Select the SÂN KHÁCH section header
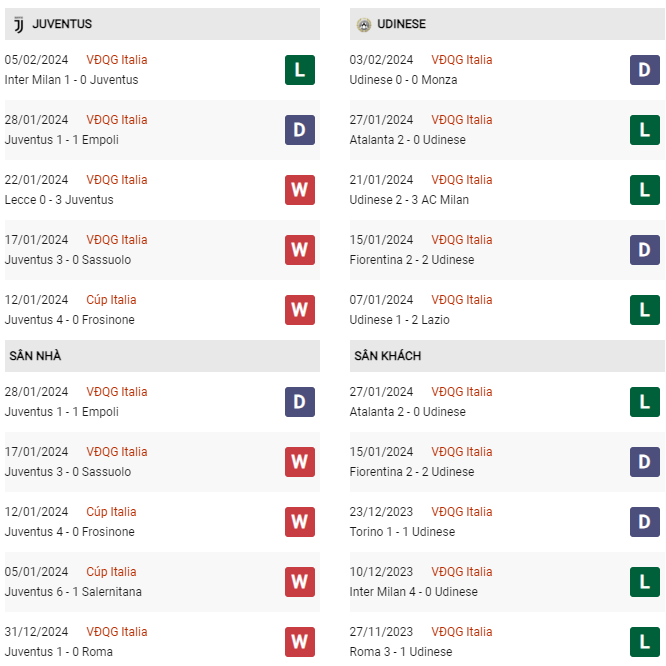Screen dimensions: 666x666 click(x=507, y=356)
